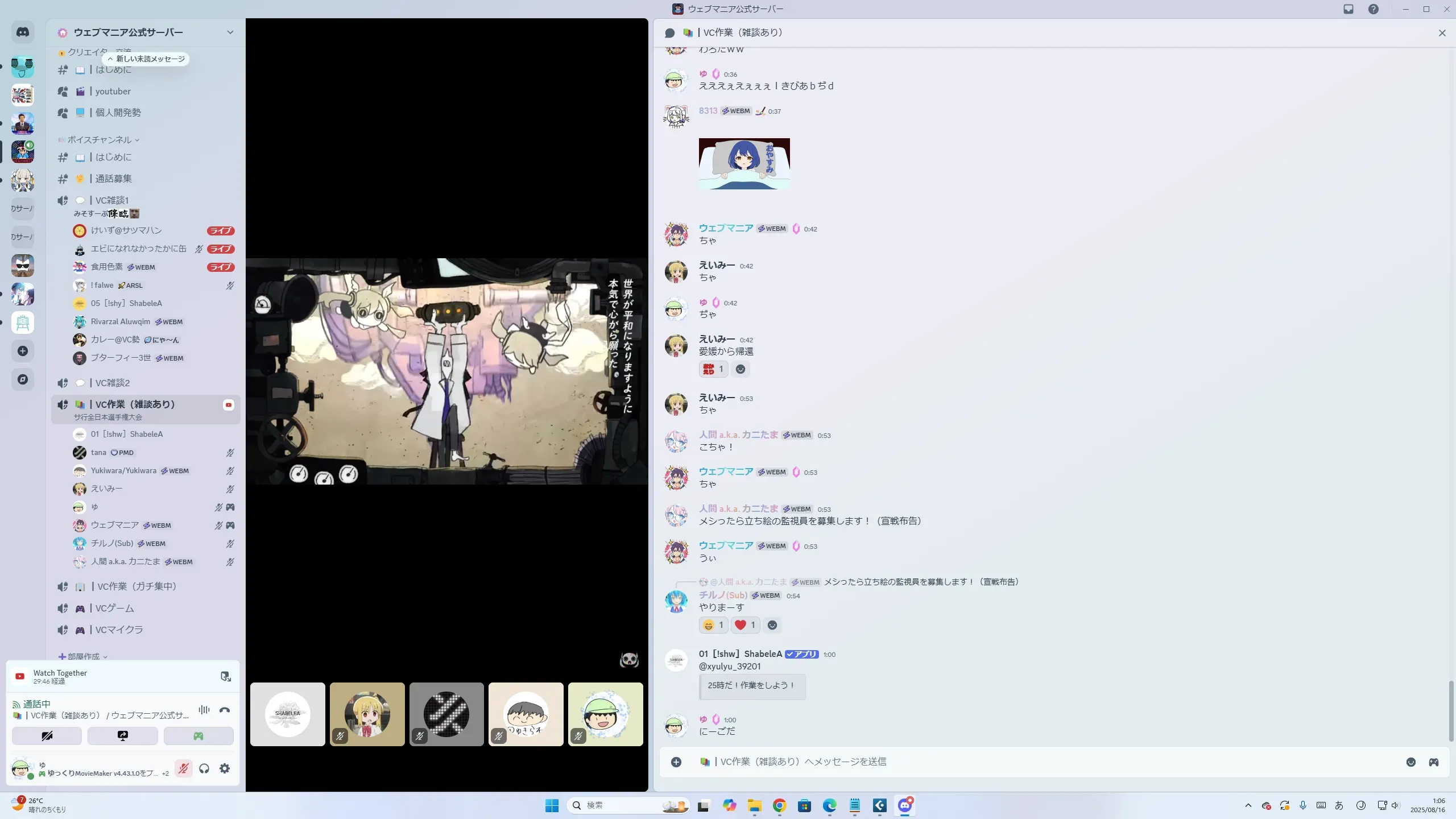The width and height of the screenshot is (1456, 819).
Task: Click the Explore servers compass icon
Action: point(23,379)
